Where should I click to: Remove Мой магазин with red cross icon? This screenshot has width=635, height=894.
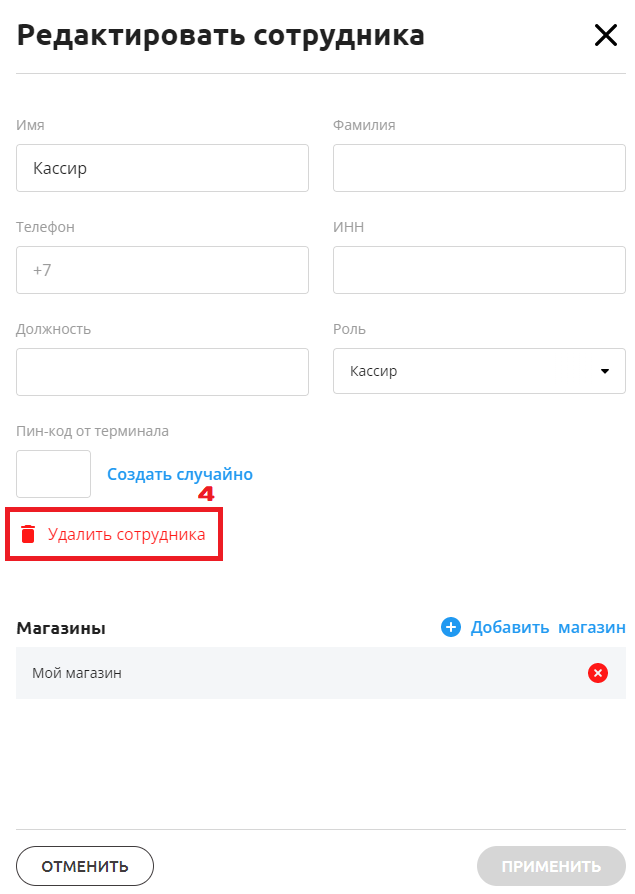(x=598, y=673)
